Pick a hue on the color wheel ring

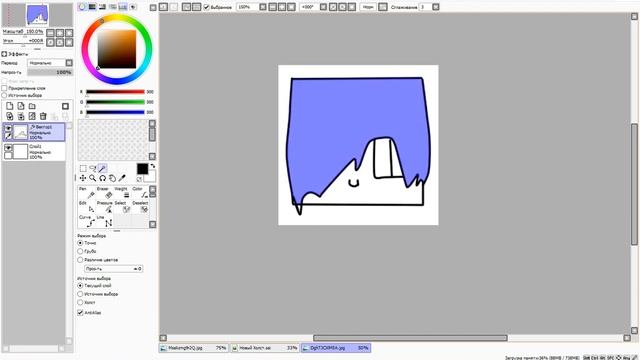(117, 18)
